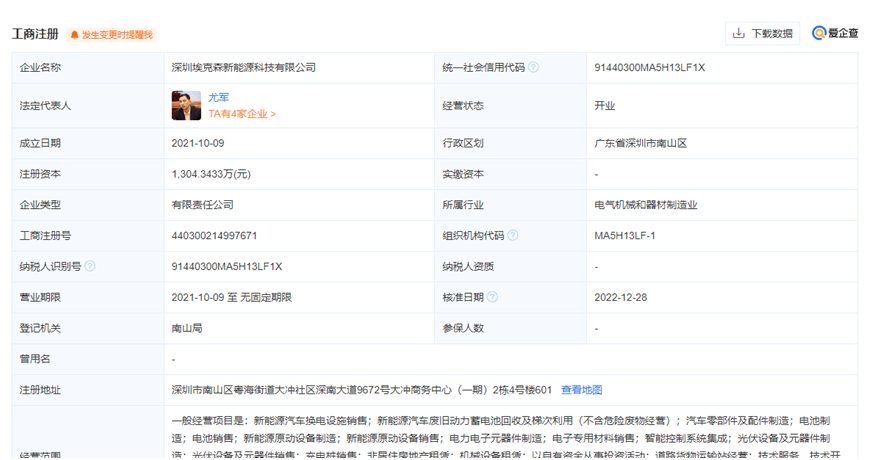Click the 法定代表人 row label

coord(45,105)
